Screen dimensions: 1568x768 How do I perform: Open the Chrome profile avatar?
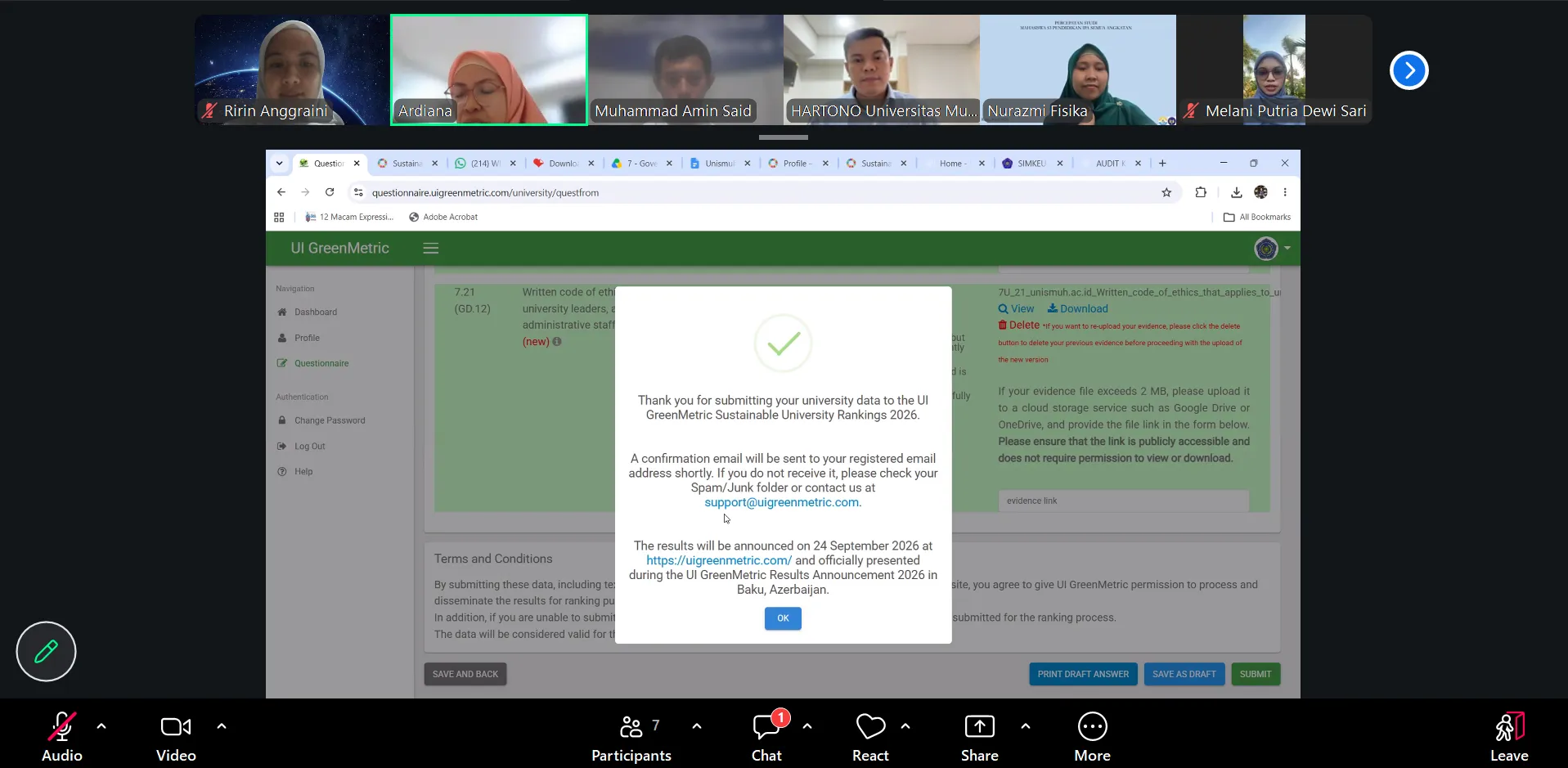(1260, 192)
